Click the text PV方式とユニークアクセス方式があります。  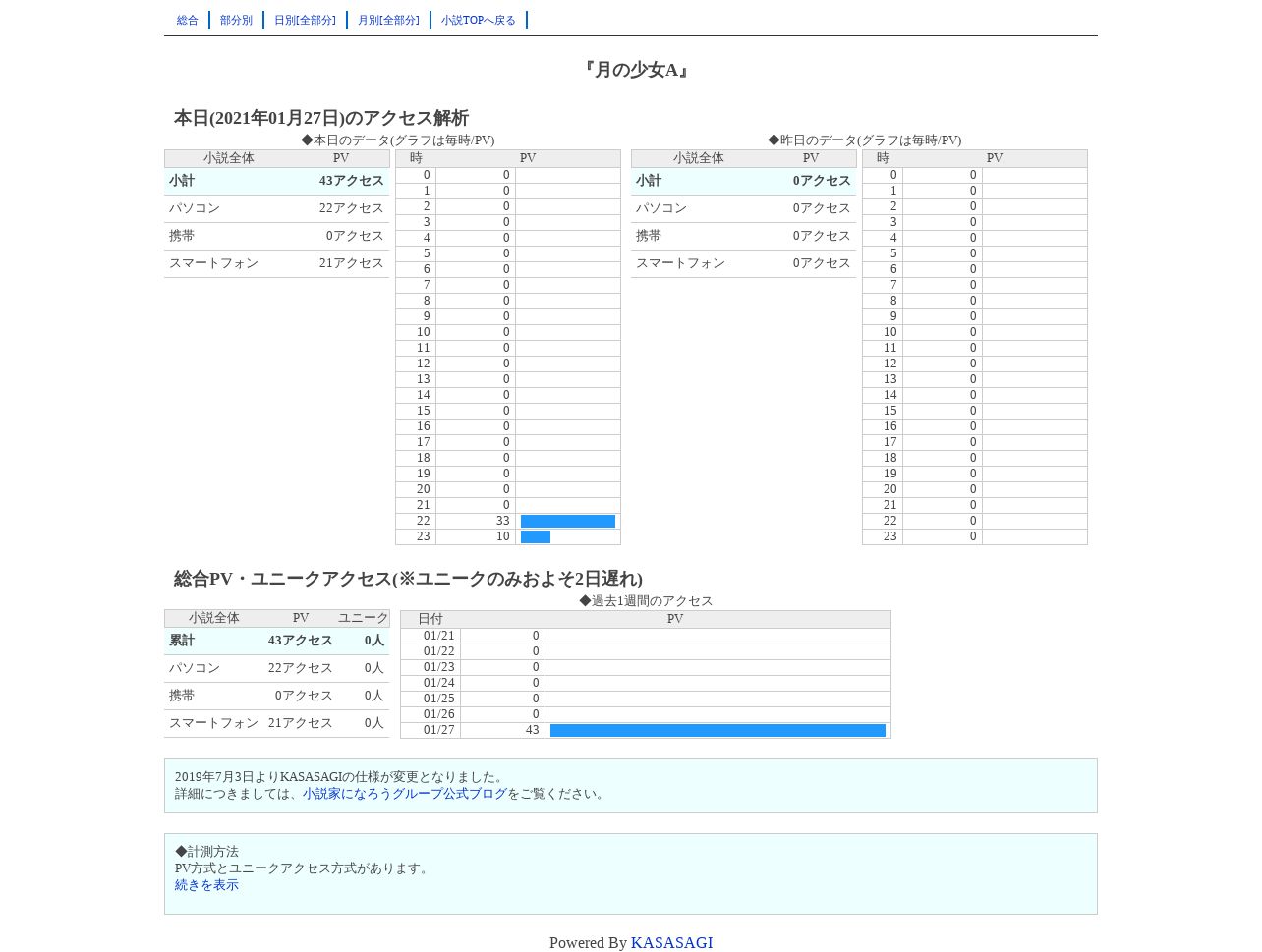coord(303,868)
